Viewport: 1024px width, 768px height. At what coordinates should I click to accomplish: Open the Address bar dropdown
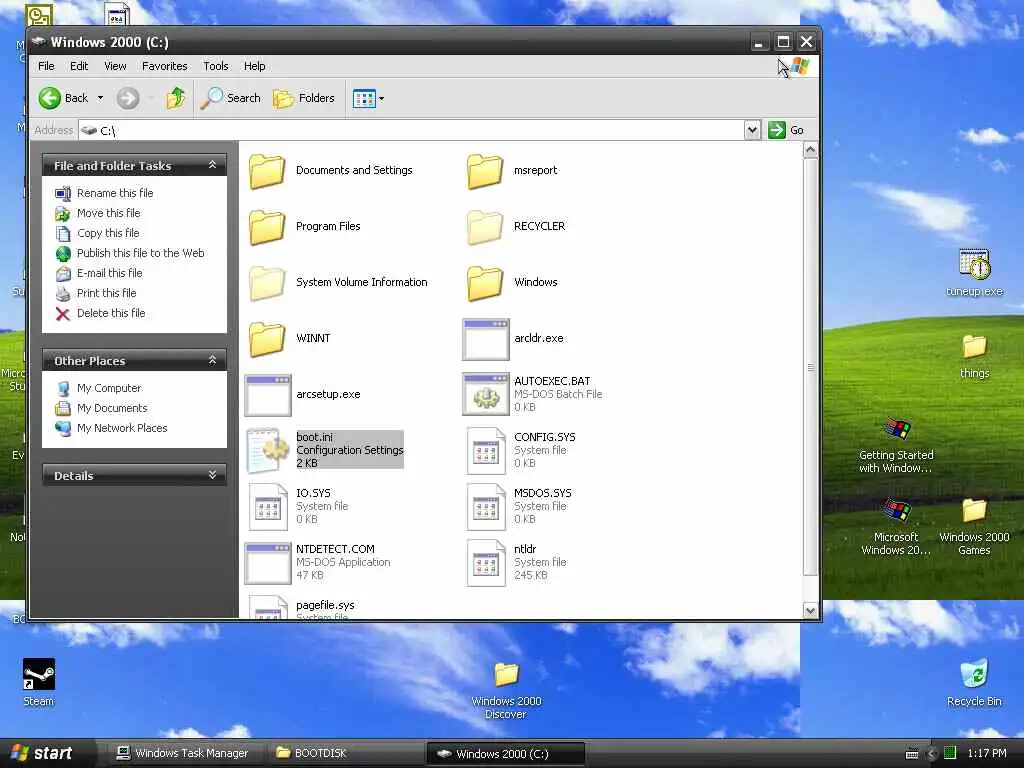click(752, 130)
